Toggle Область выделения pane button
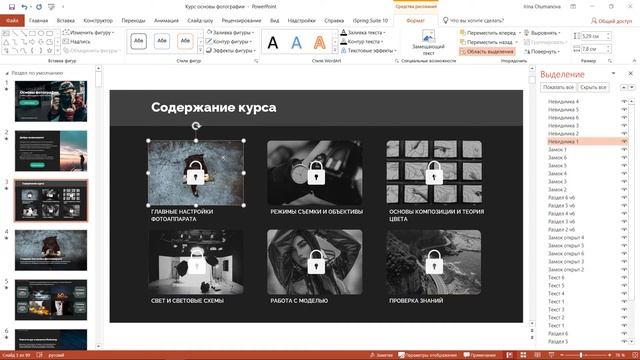The image size is (640, 360). coord(487,51)
